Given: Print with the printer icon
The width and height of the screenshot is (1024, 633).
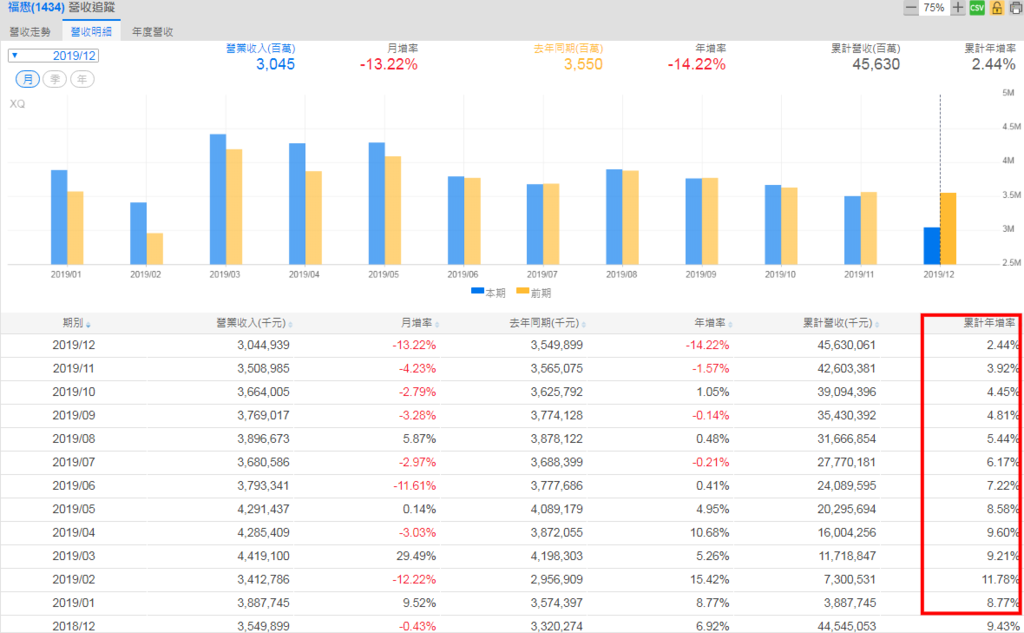Looking at the screenshot, I should coord(1016,8).
